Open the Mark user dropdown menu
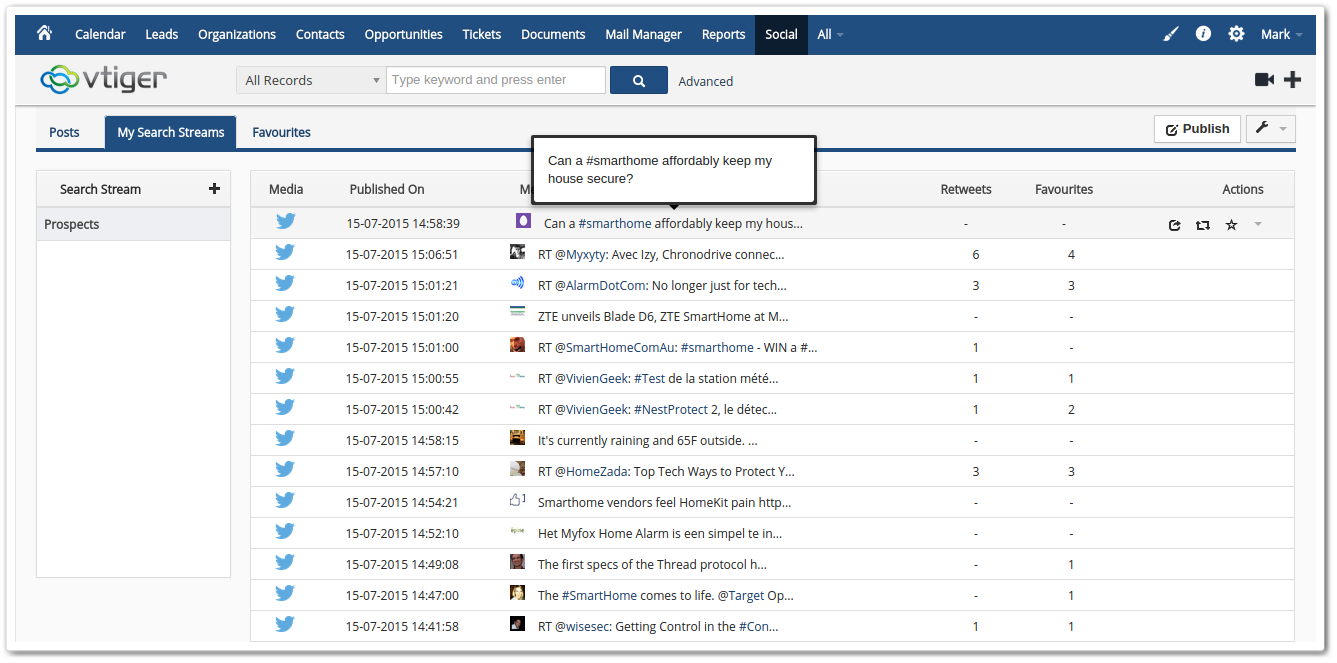 1281,33
